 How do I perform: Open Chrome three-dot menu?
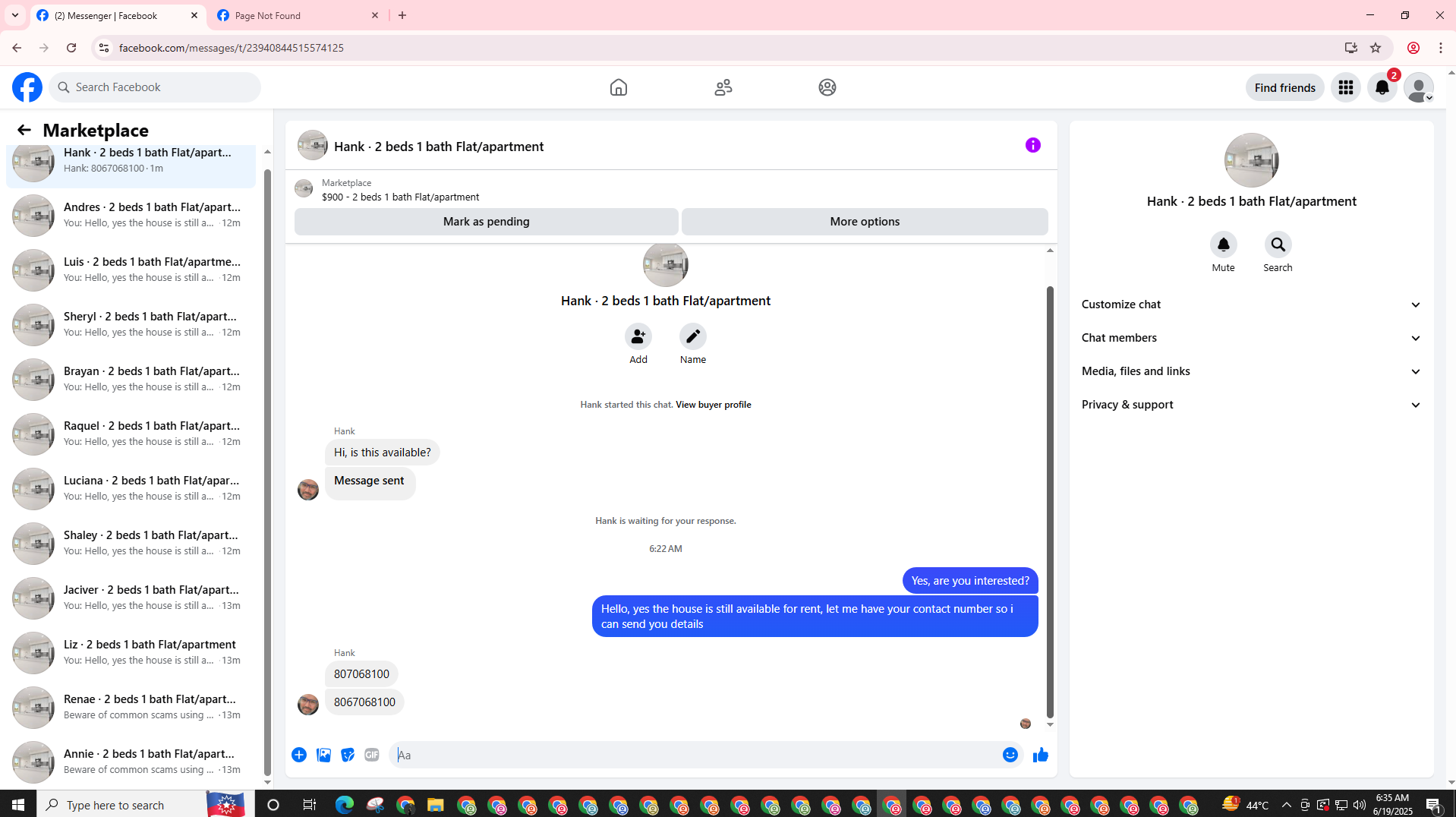pyautogui.click(x=1440, y=48)
